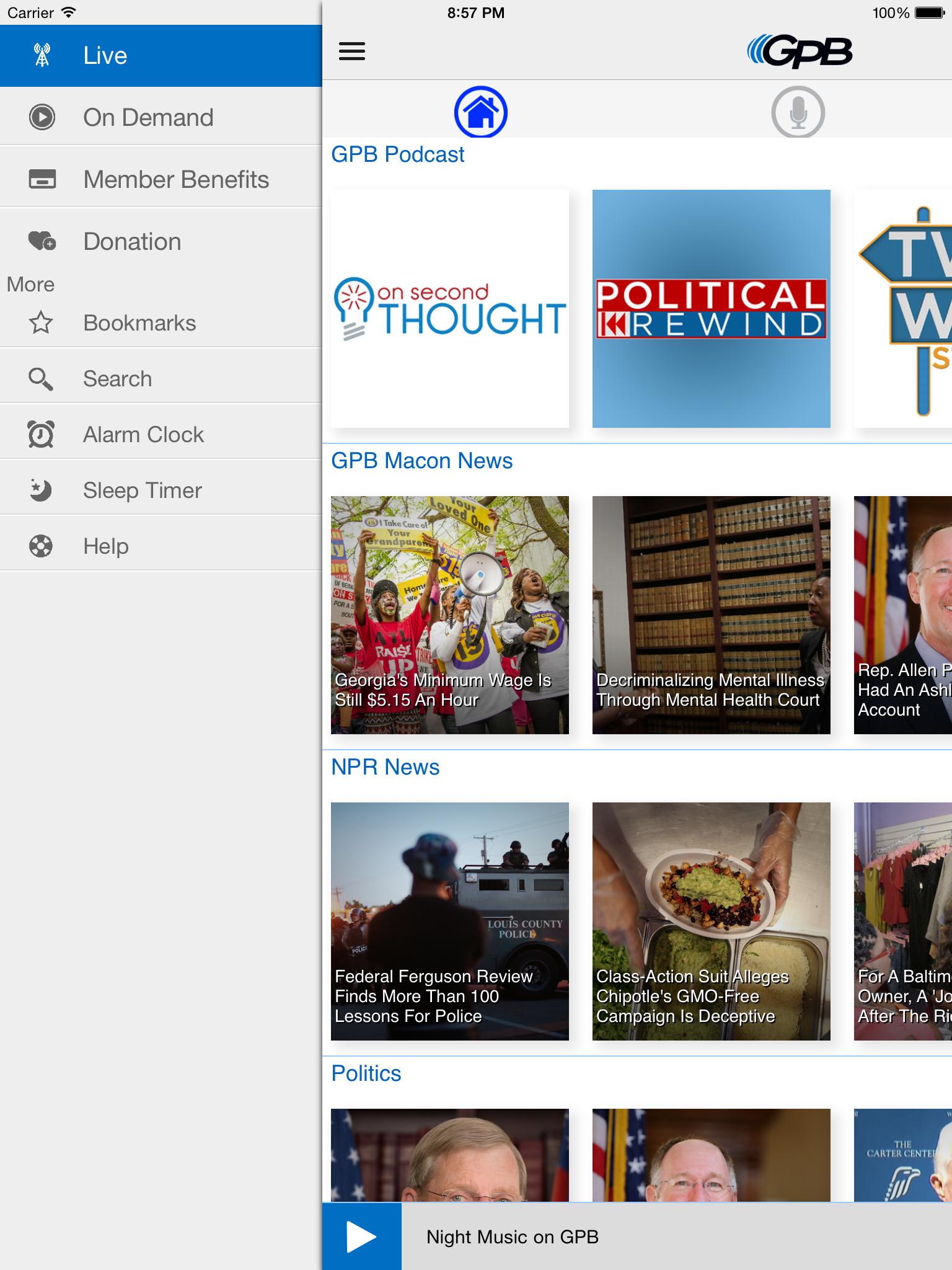Open Georgia's Minimum Wage article

[450, 615]
